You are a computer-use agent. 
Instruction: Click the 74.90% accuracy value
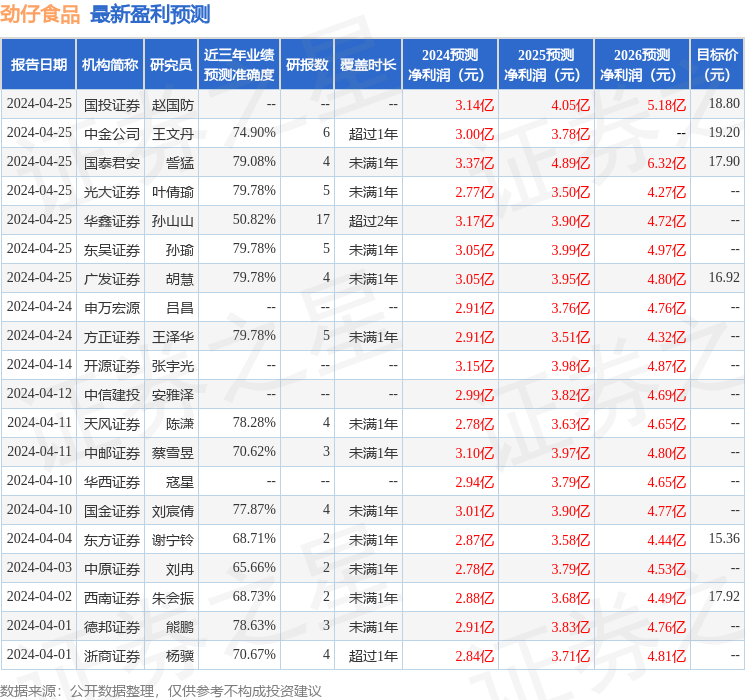click(x=254, y=133)
